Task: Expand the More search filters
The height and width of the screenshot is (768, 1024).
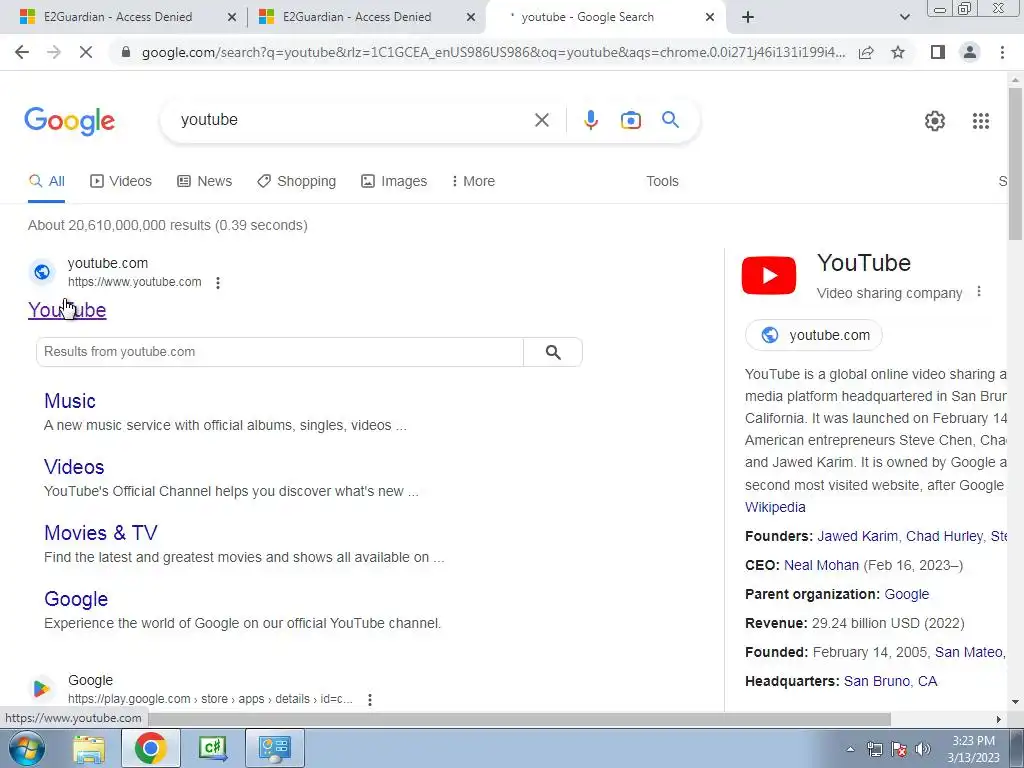Action: click(473, 182)
